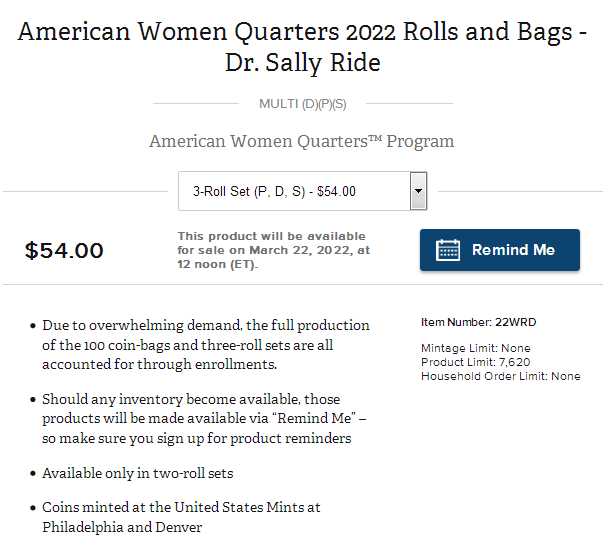Expand the roll set dropdown arrow
Image resolution: width=613 pixels, height=558 pixels.
pyautogui.click(x=419, y=191)
